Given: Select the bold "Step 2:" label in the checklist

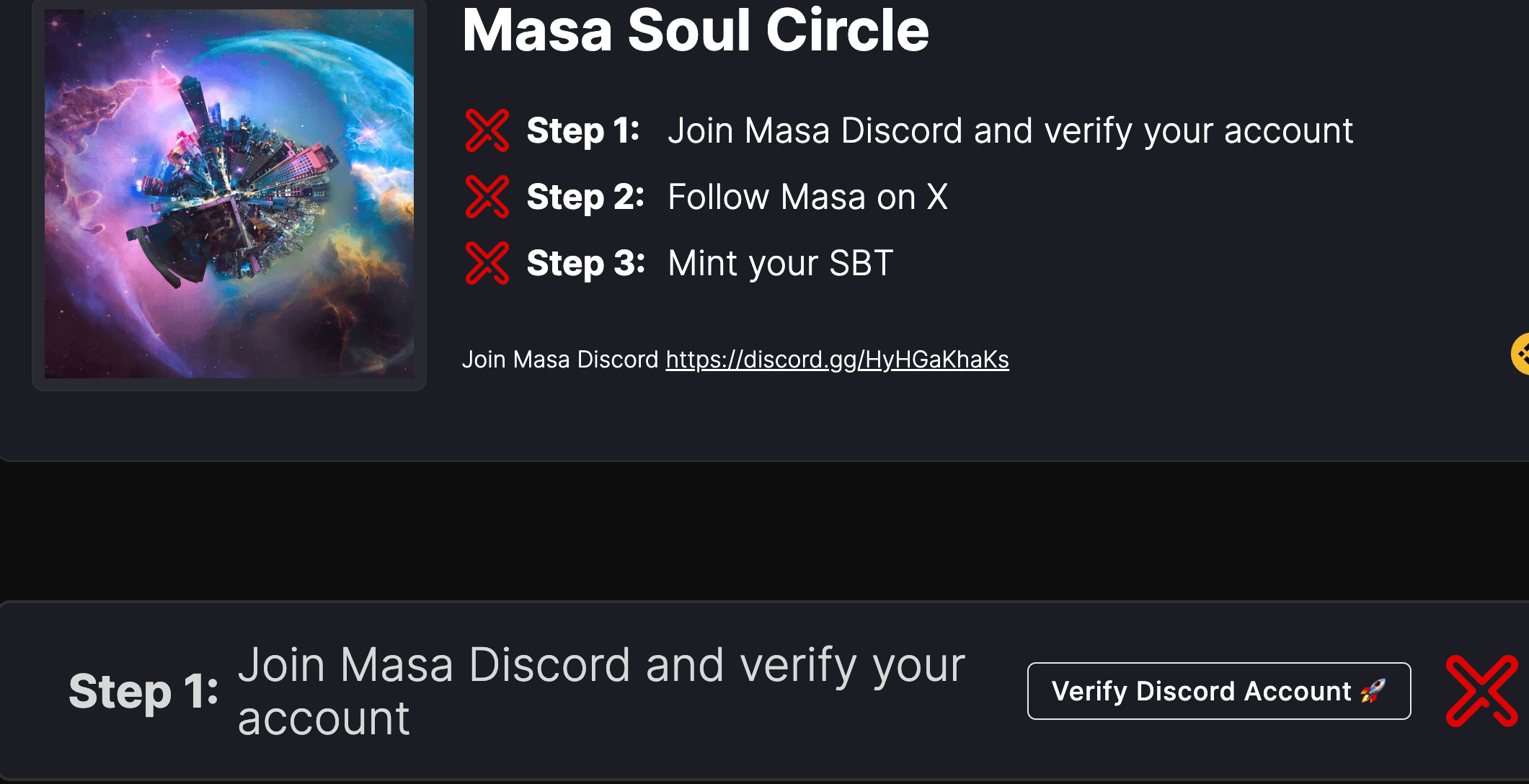Looking at the screenshot, I should tap(585, 197).
